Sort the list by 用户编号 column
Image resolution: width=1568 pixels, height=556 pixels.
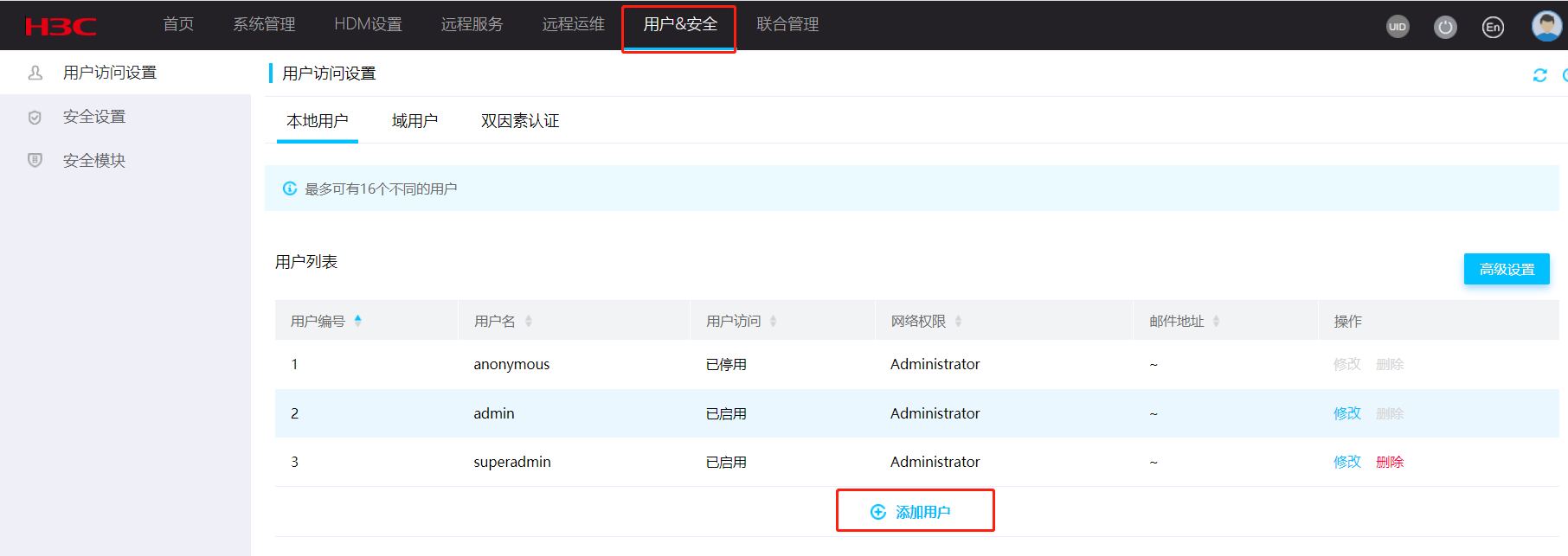[358, 321]
